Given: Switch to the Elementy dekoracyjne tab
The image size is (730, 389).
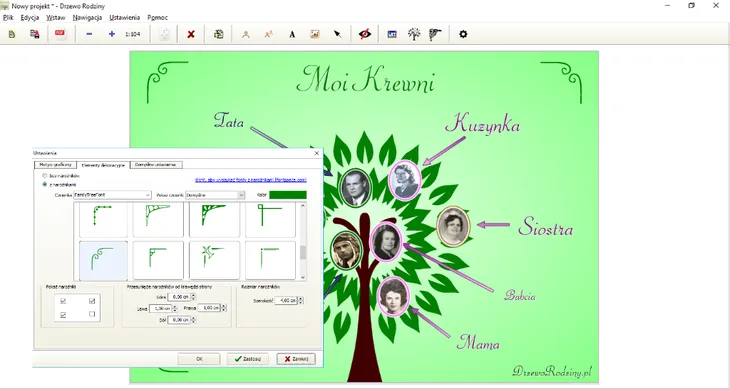Looking at the screenshot, I should click(x=103, y=165).
